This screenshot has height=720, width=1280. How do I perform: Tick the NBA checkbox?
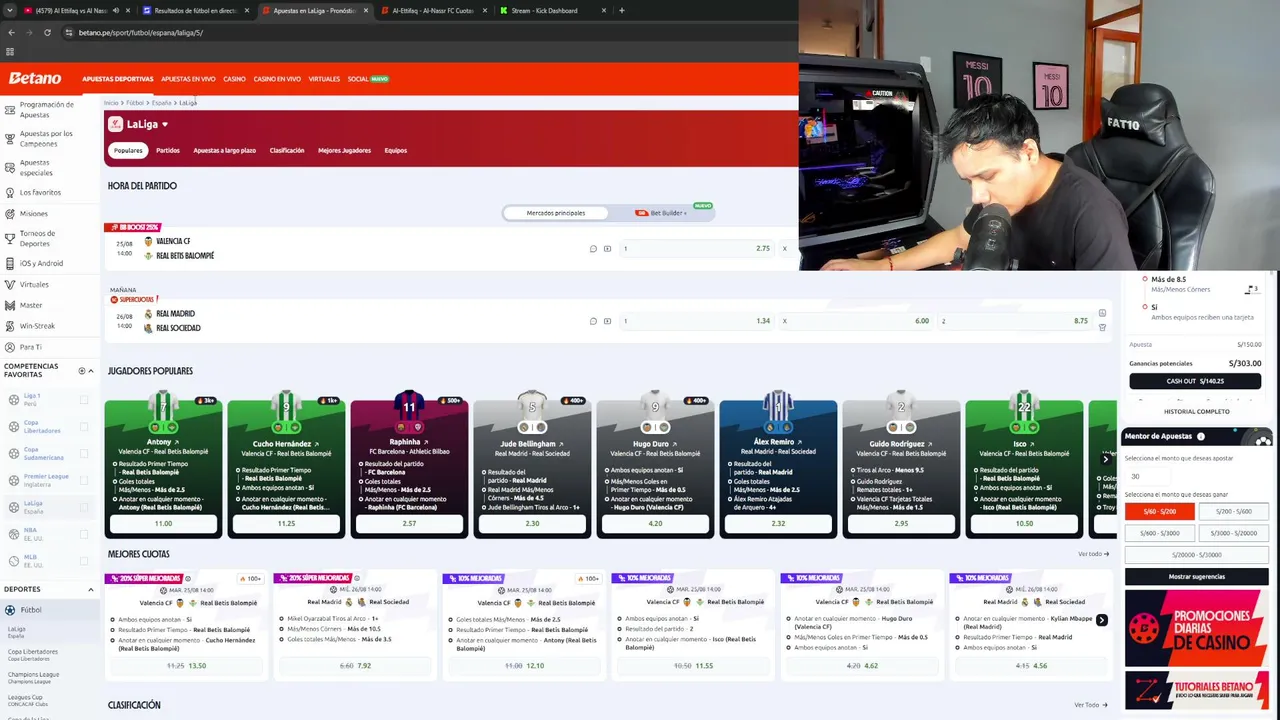point(84,534)
